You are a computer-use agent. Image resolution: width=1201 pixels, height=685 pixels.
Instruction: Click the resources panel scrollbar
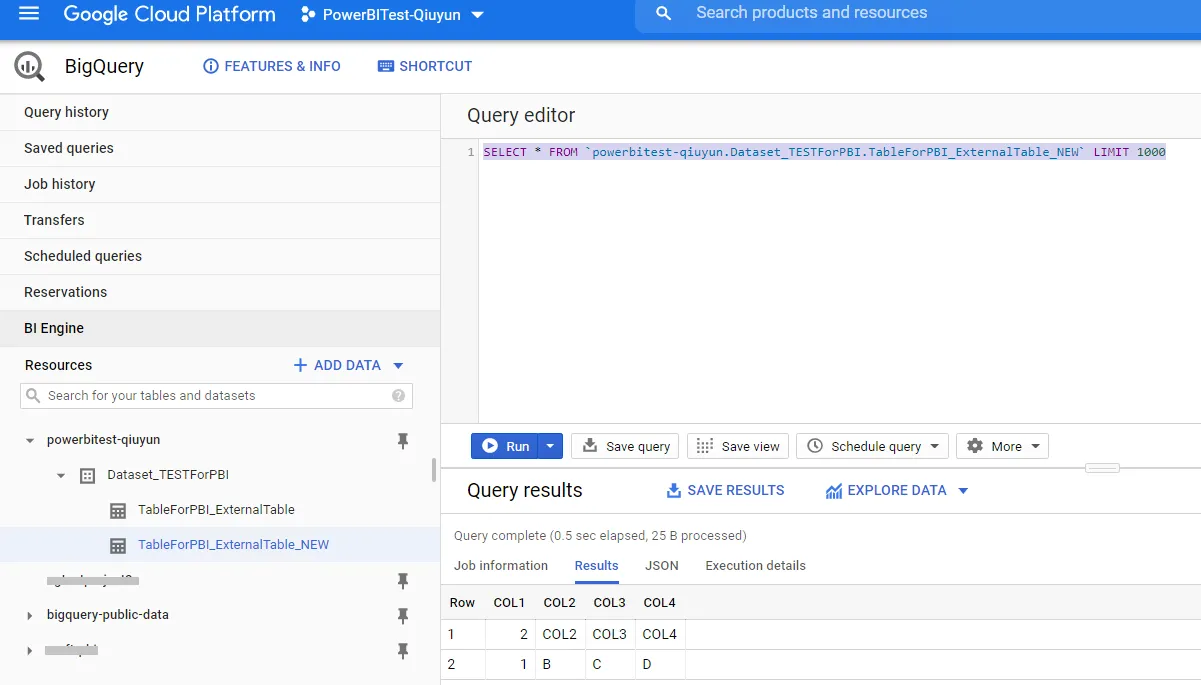coord(433,470)
